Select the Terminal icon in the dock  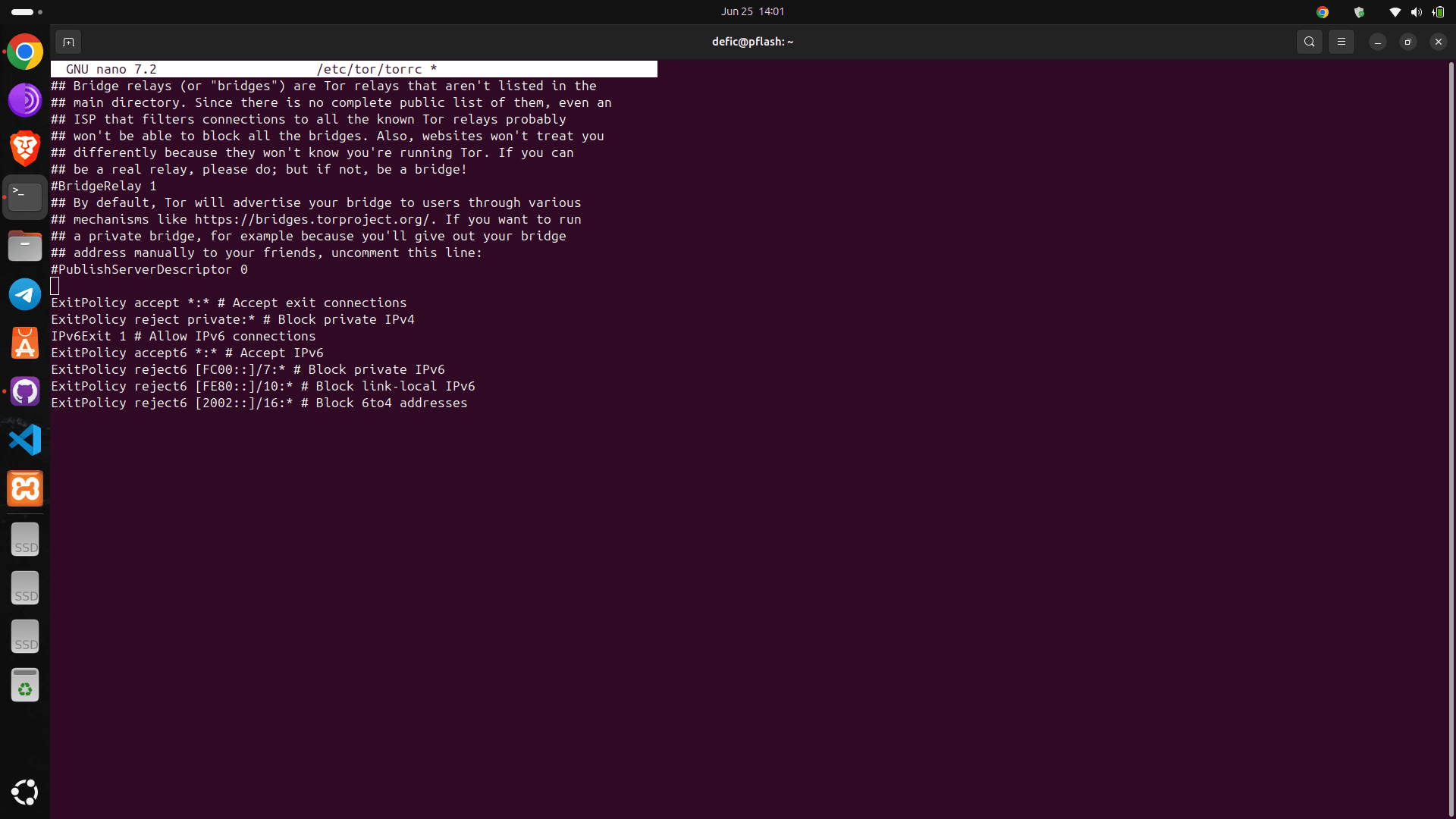[x=25, y=197]
